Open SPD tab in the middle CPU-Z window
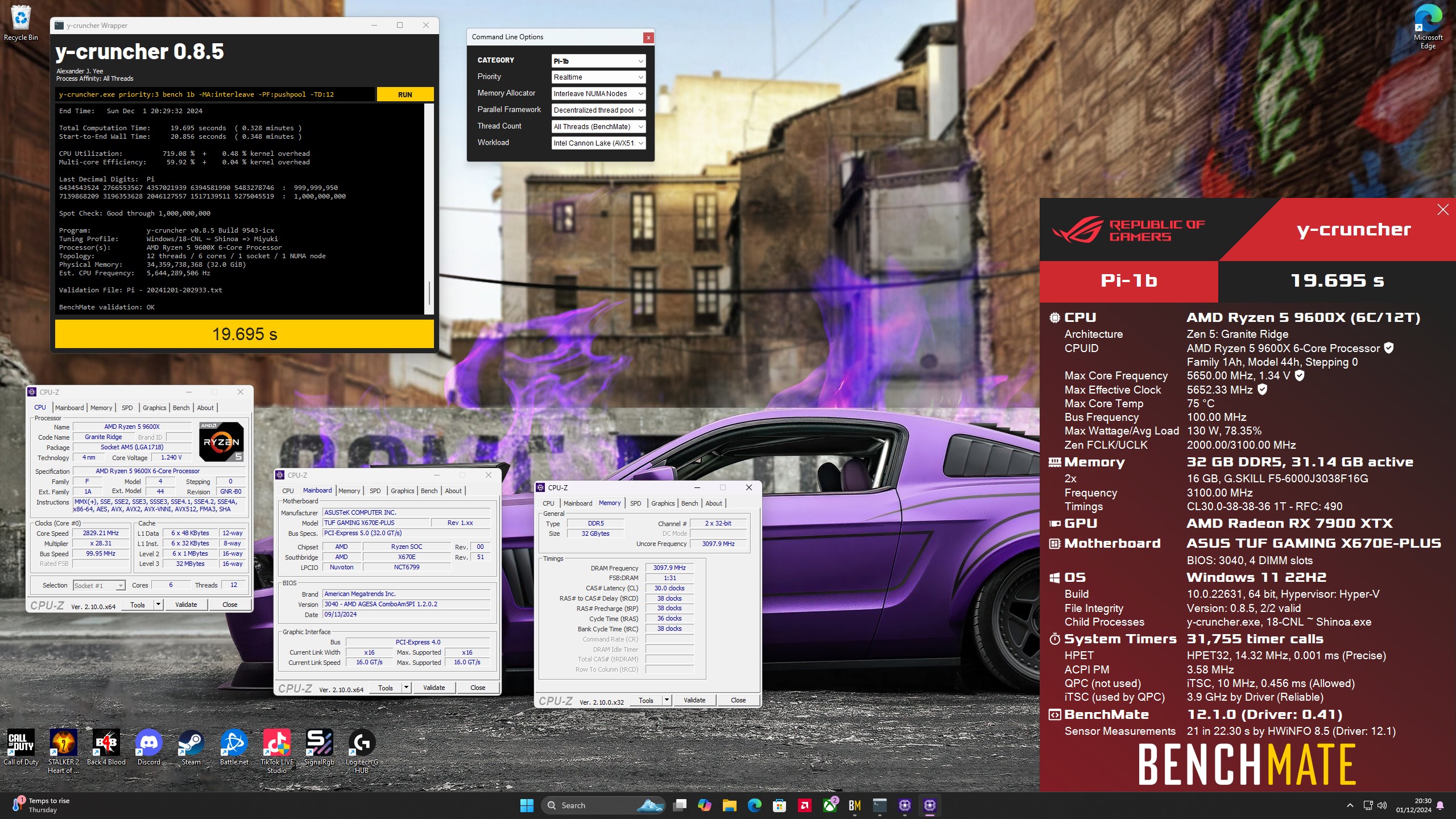The width and height of the screenshot is (1456, 819). coord(375,491)
